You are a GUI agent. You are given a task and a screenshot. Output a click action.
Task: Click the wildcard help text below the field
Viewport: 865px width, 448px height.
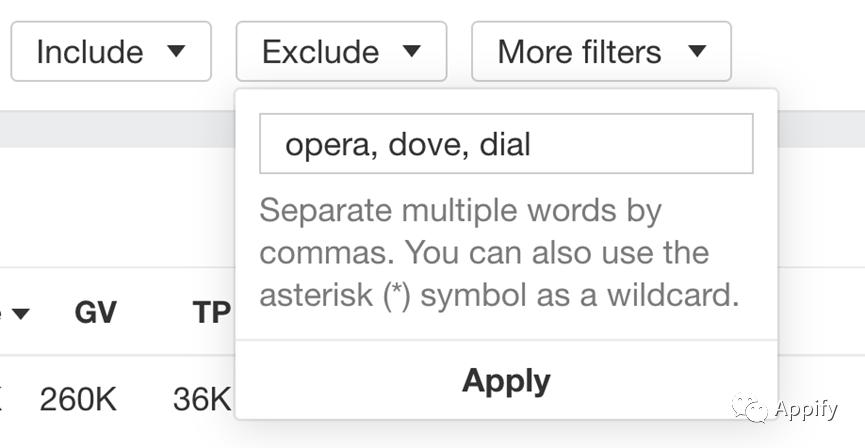498,253
